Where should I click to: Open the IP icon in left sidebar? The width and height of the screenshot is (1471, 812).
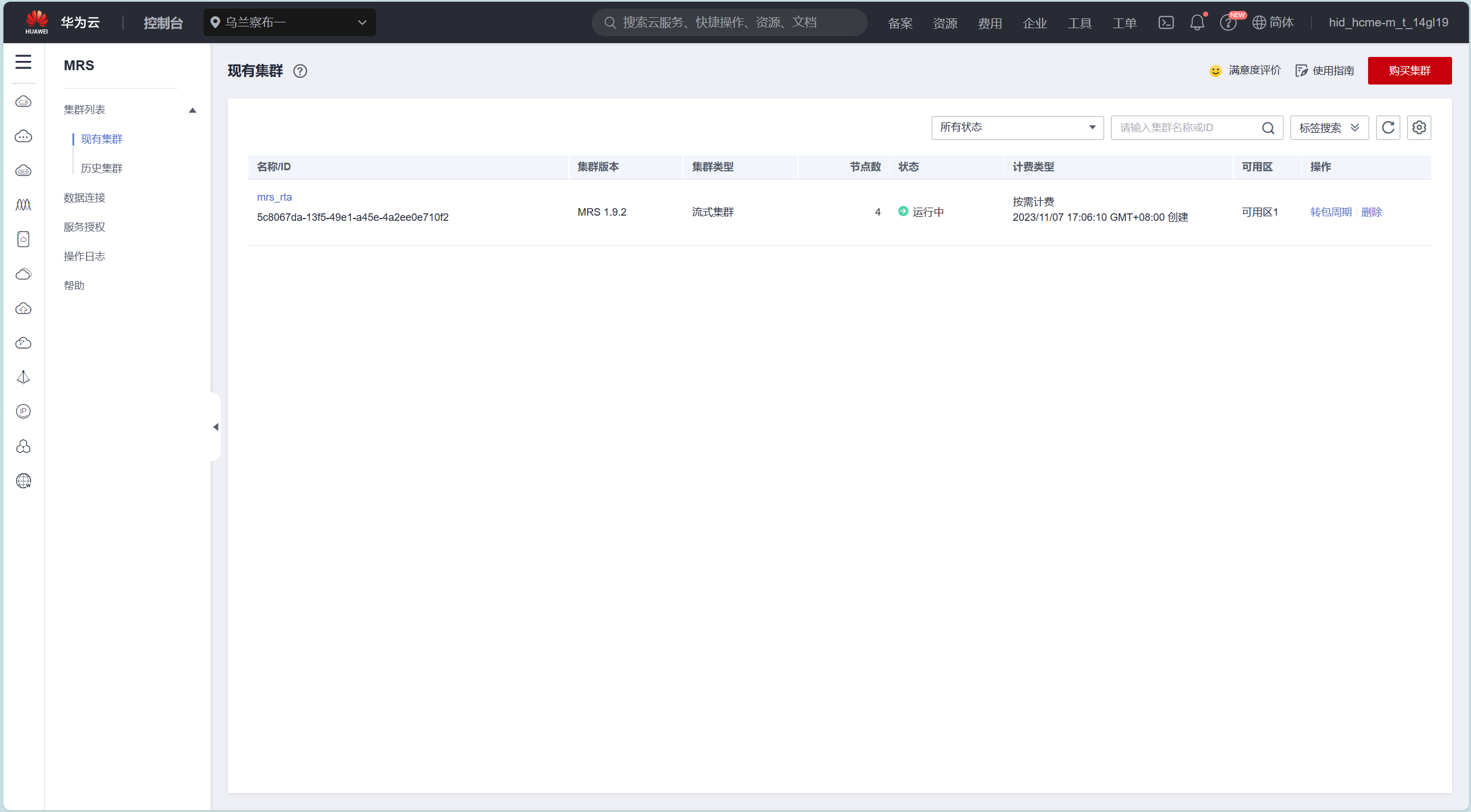click(23, 411)
